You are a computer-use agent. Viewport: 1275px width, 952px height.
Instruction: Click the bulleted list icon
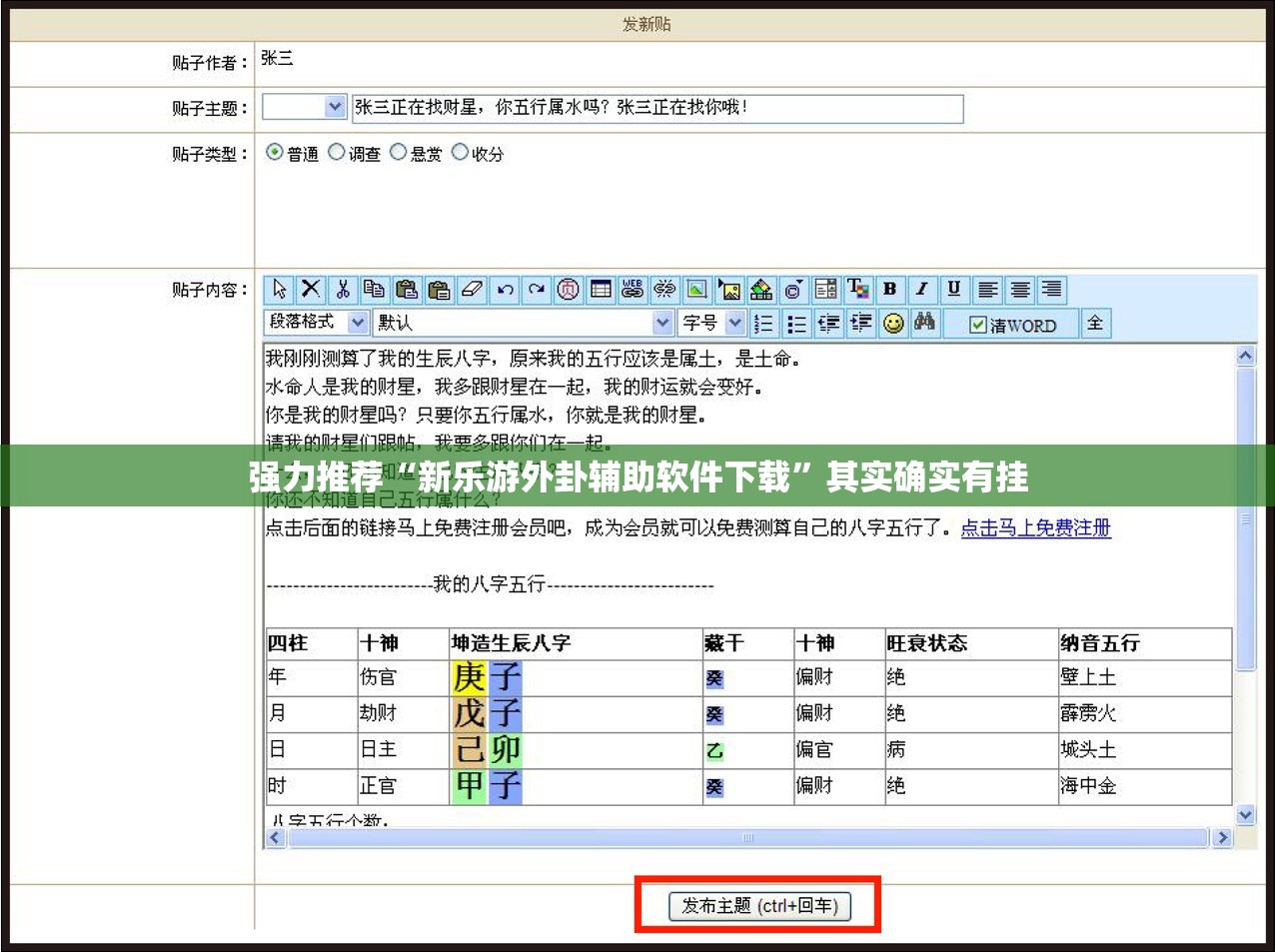point(796,323)
